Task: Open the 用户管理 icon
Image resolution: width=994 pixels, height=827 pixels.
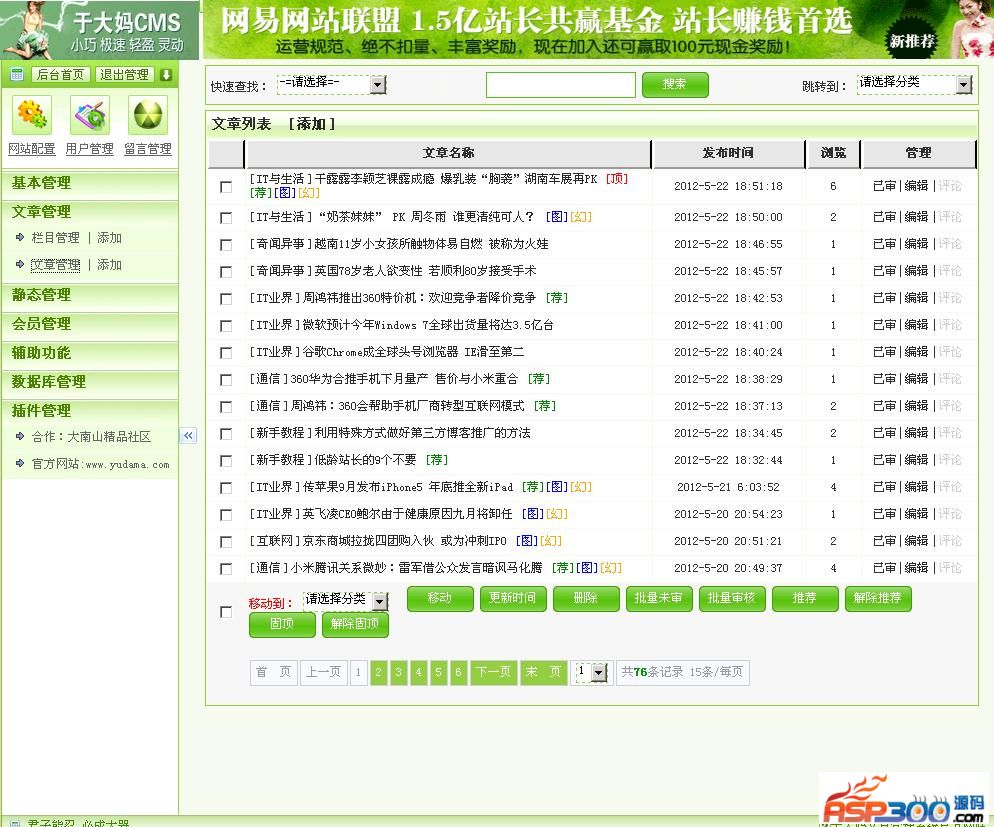Action: pyautogui.click(x=89, y=116)
